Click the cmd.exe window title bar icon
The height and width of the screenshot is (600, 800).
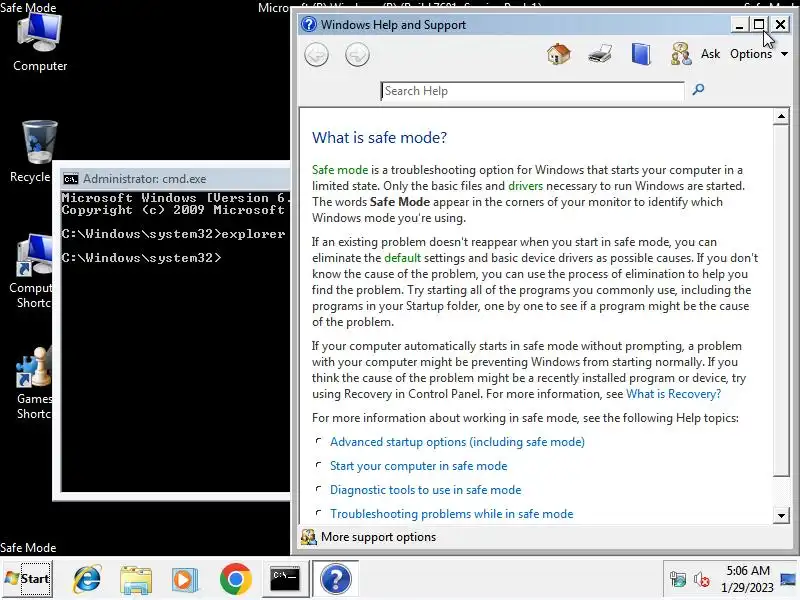tap(70, 179)
